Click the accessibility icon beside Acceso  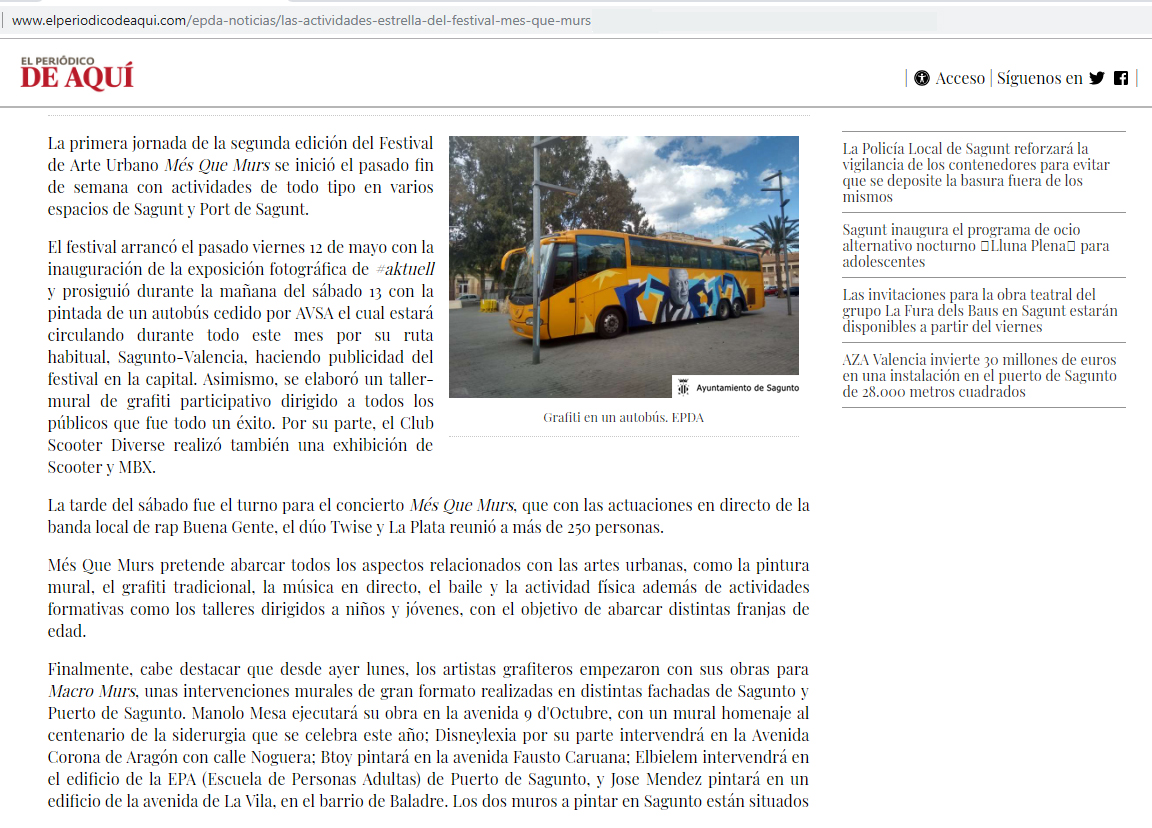pos(921,78)
